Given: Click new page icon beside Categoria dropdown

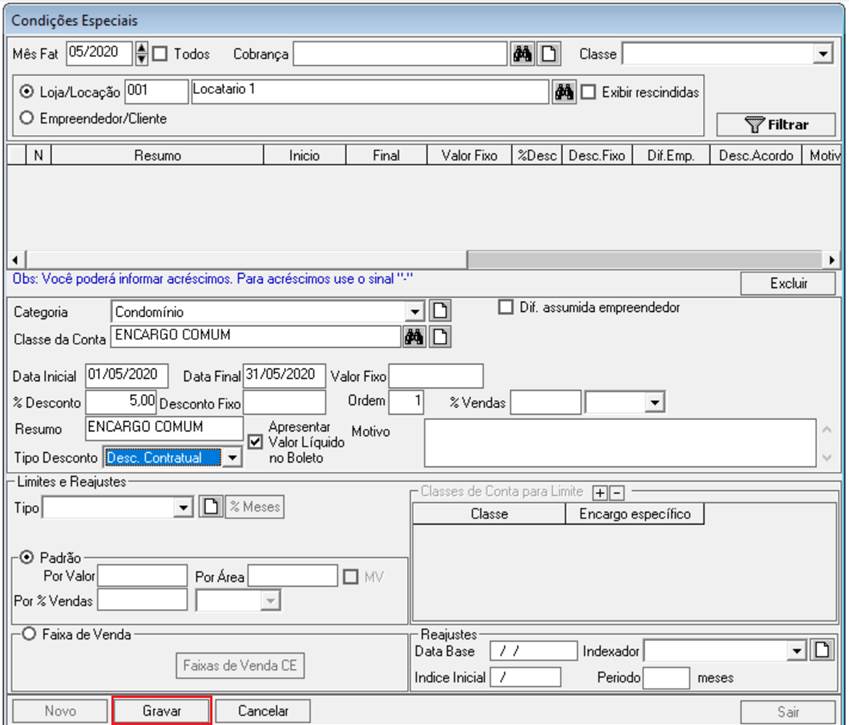Looking at the screenshot, I should click(x=440, y=311).
